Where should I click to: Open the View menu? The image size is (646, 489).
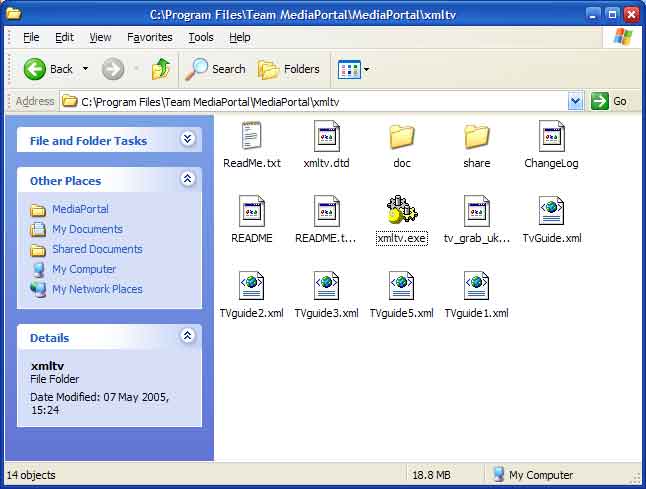pyautogui.click(x=100, y=37)
